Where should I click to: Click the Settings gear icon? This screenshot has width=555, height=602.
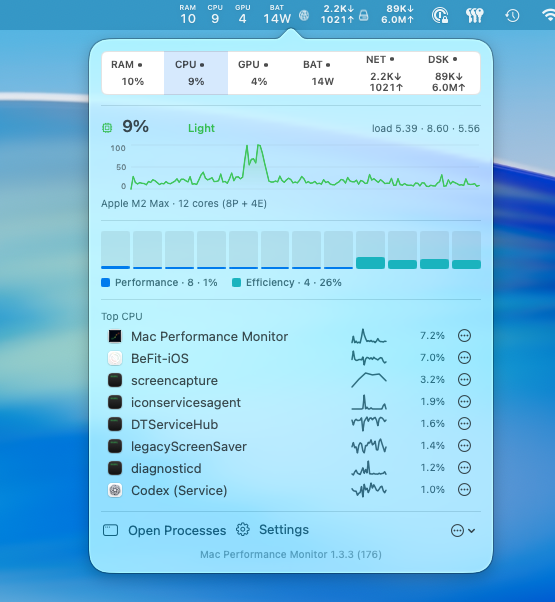[243, 529]
